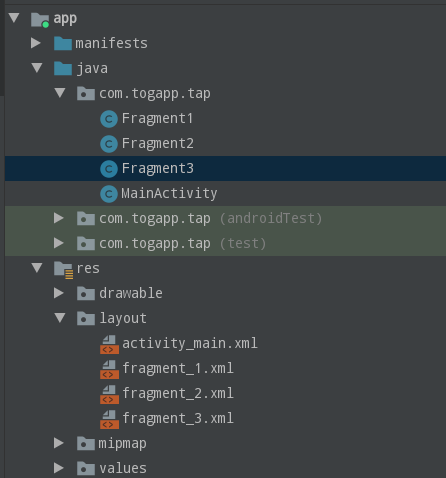Collapse the java folder

pos(37,68)
